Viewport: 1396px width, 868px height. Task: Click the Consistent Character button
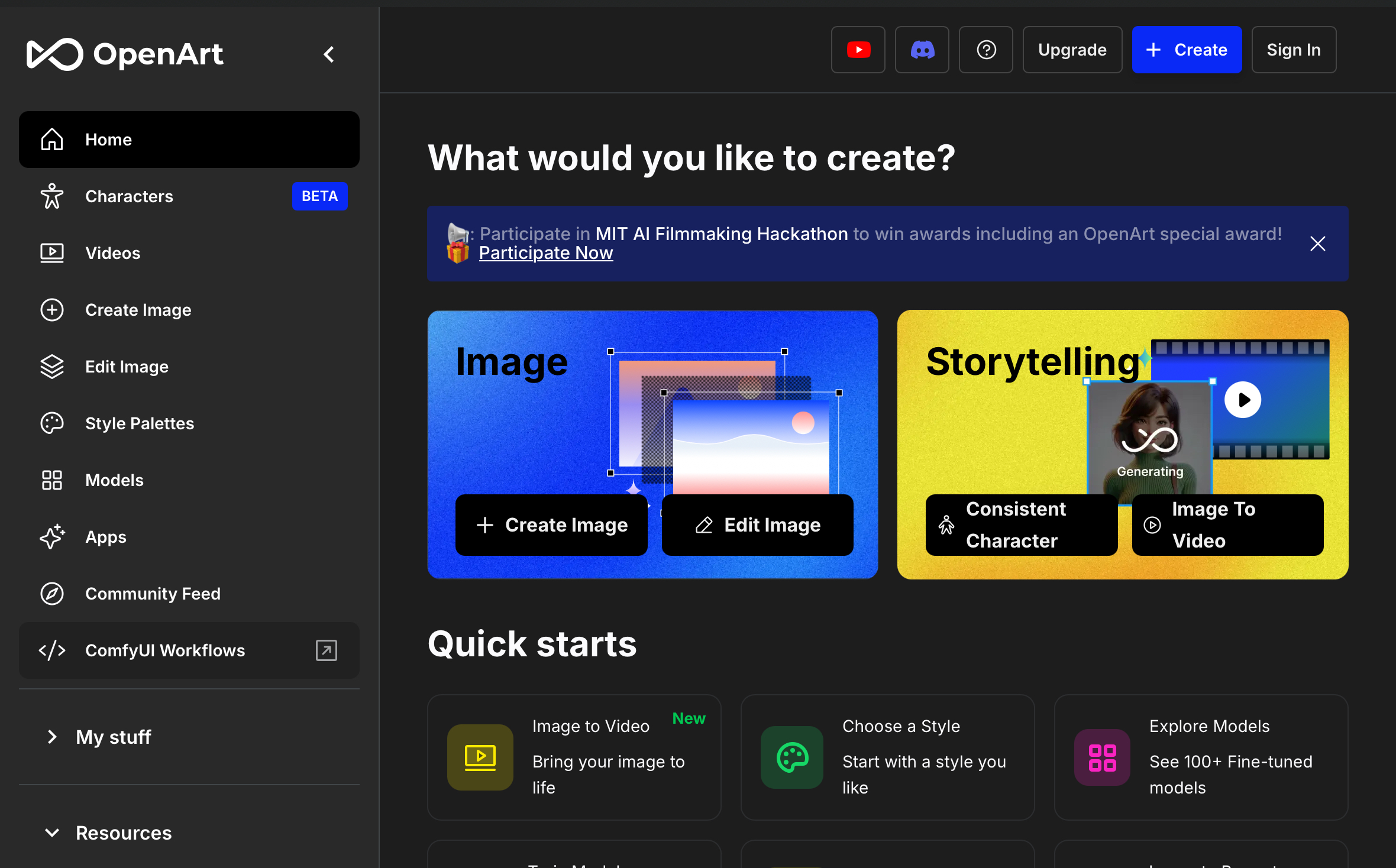click(x=1022, y=525)
